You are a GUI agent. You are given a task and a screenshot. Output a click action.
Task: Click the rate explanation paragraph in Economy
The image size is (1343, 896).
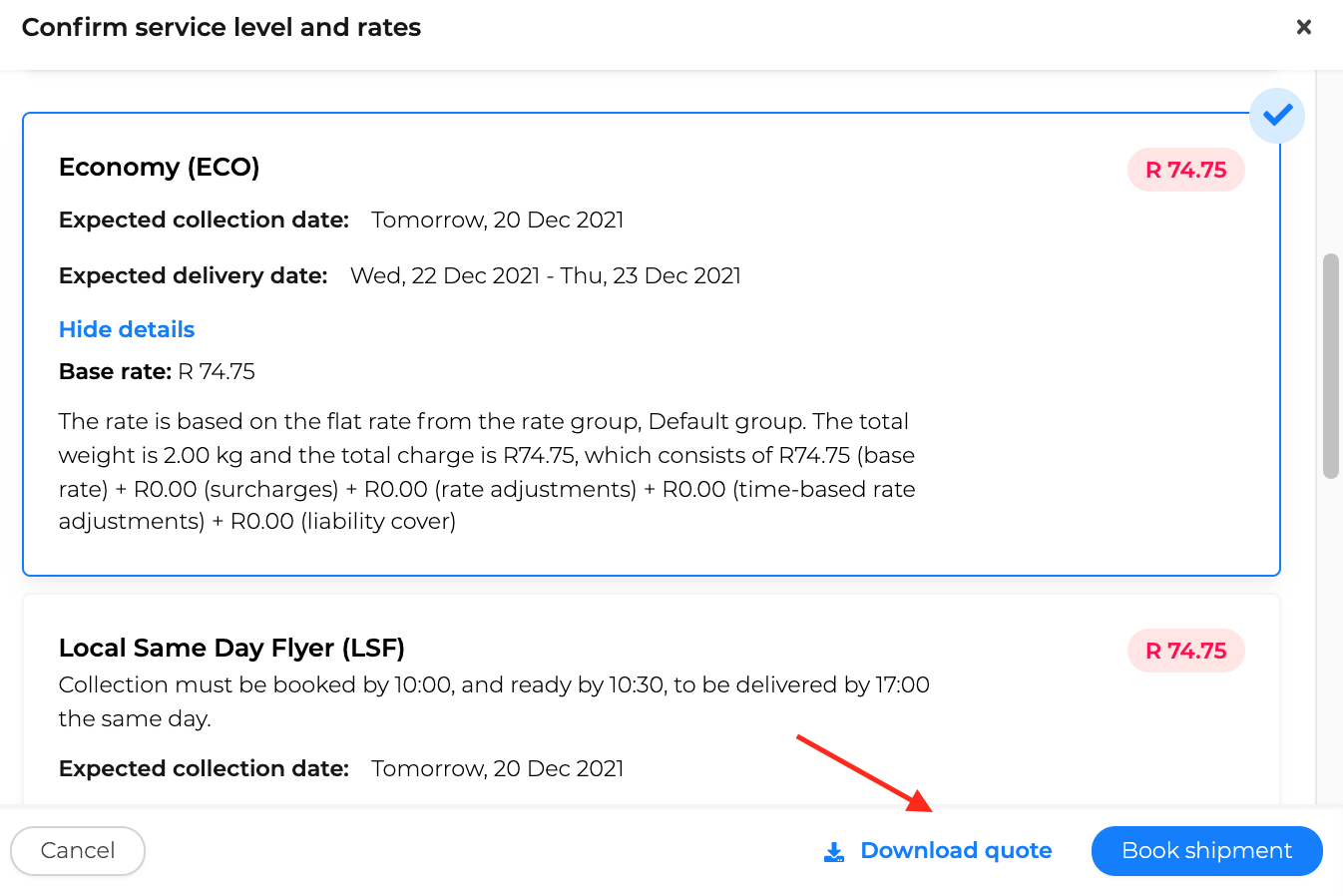(487, 471)
